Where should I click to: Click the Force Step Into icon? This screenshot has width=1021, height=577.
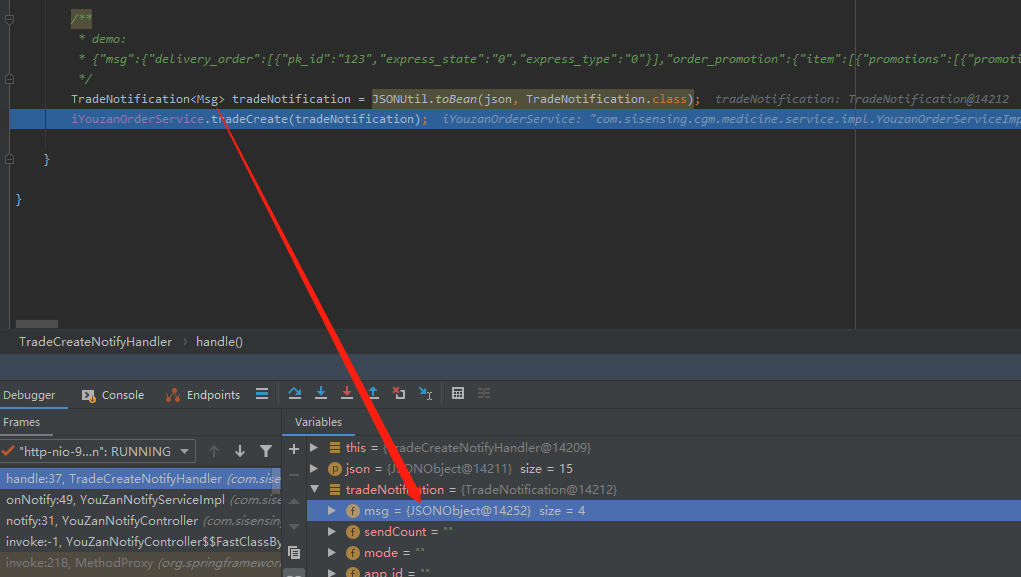345,393
